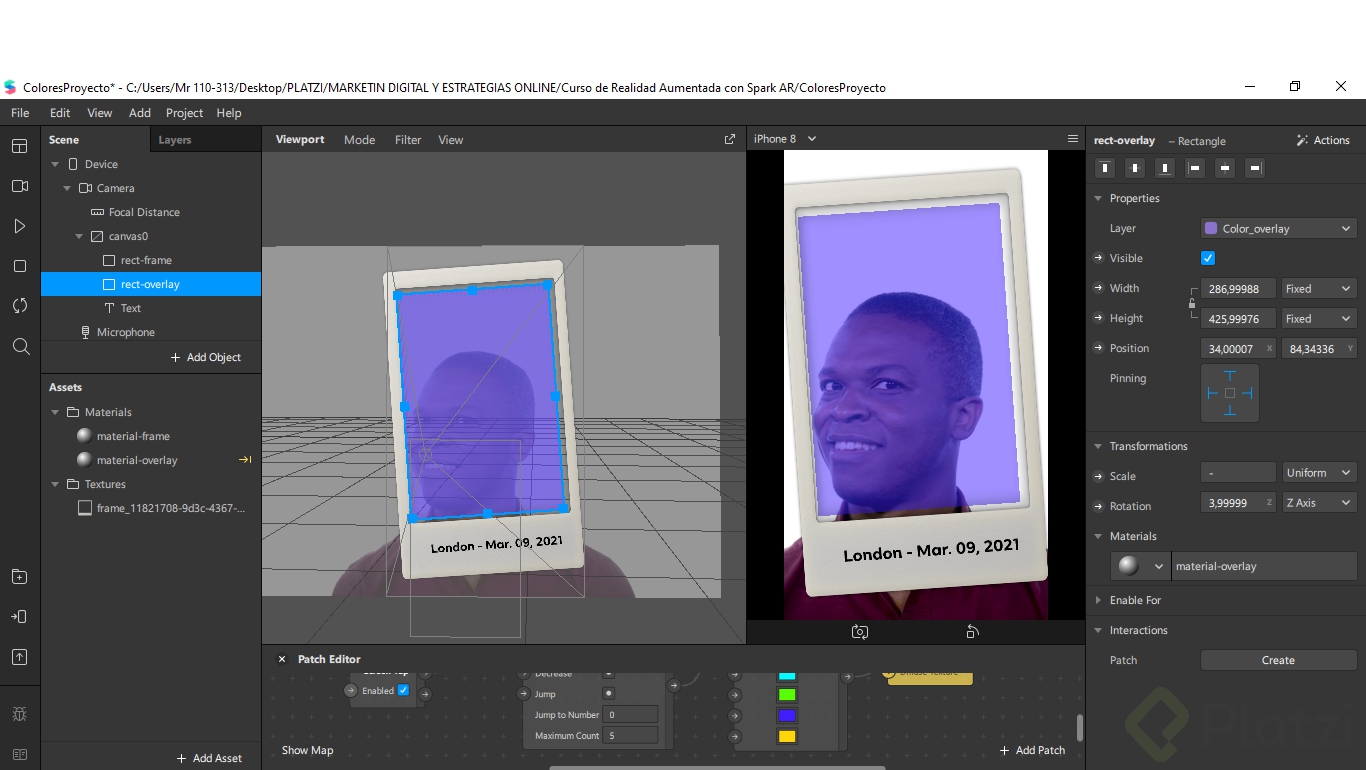This screenshot has height=770, width=1366.
Task: Click the Create patch button
Action: pos(1278,660)
